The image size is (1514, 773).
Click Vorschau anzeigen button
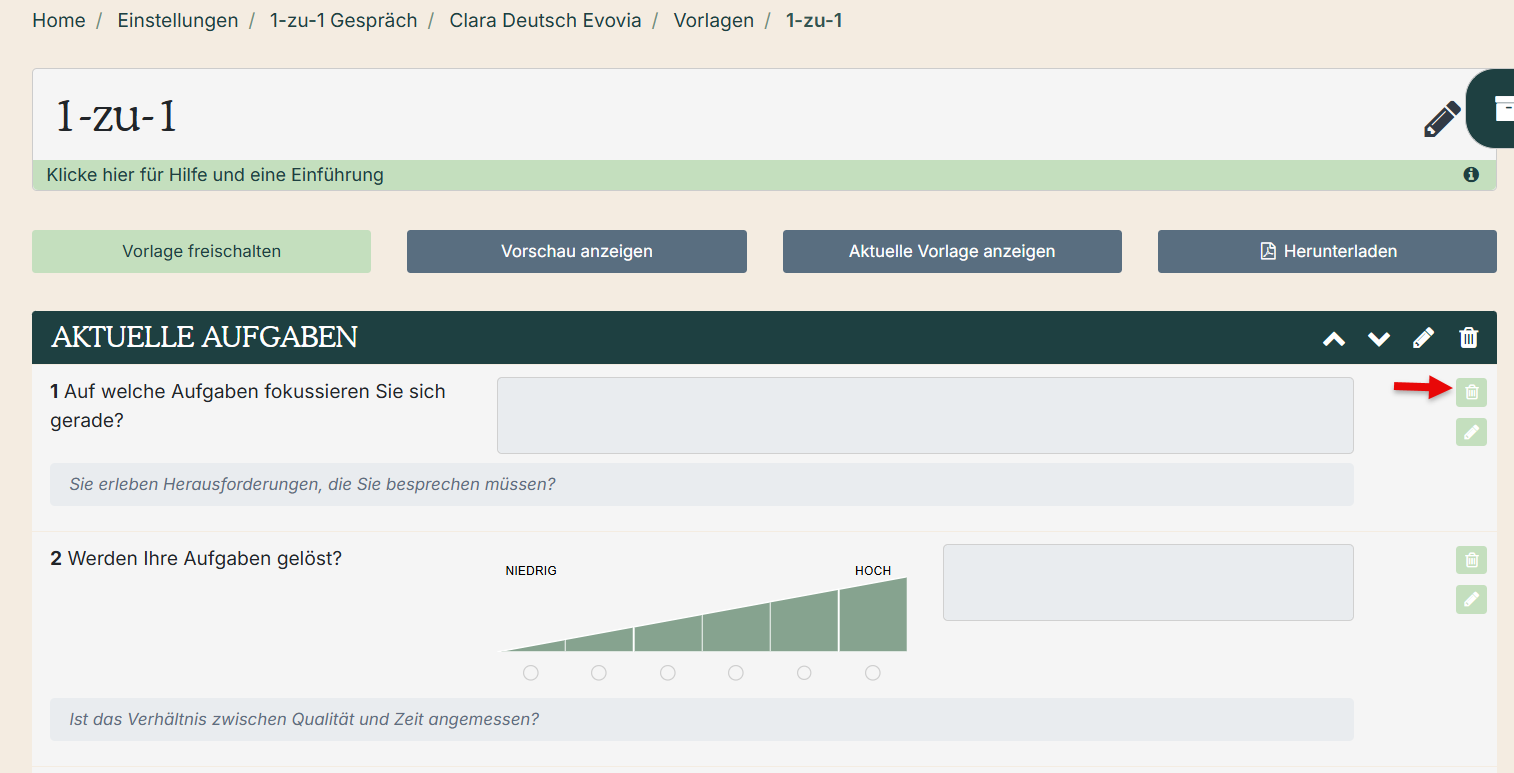[577, 251]
